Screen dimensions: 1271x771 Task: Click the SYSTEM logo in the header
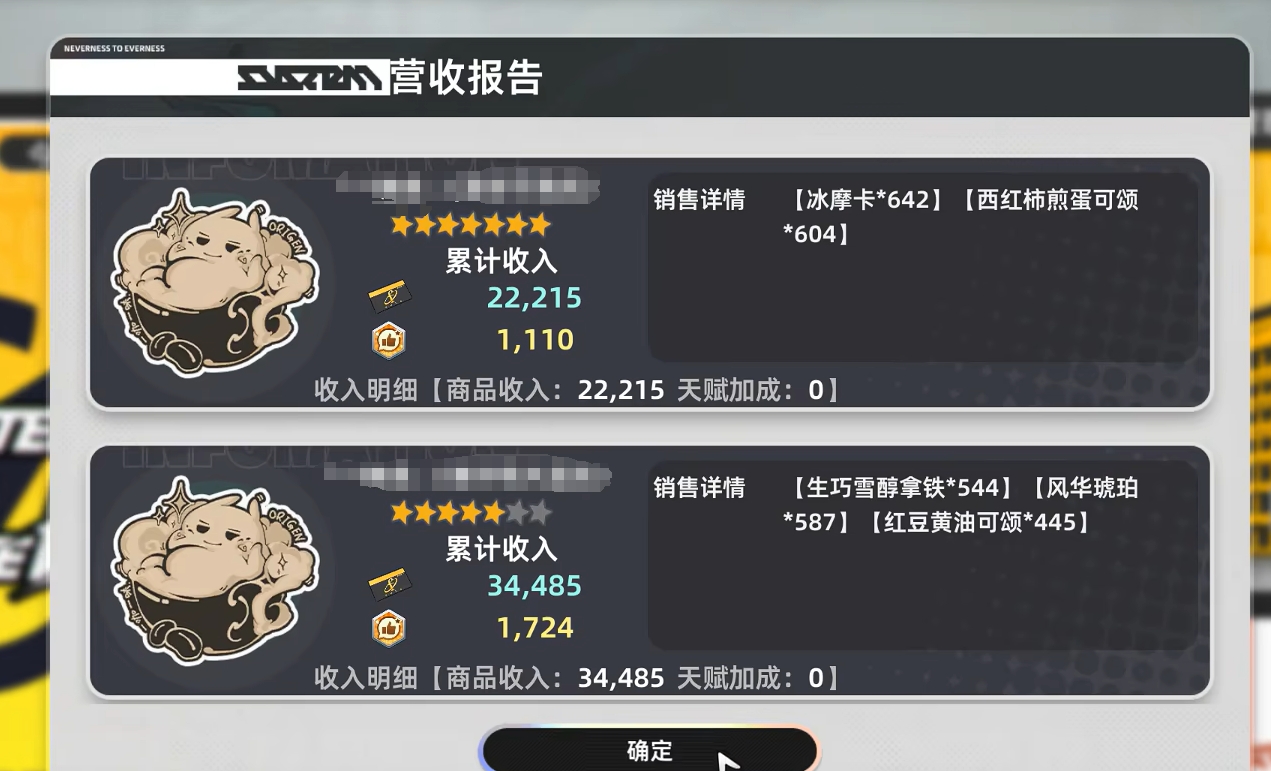pyautogui.click(x=310, y=78)
